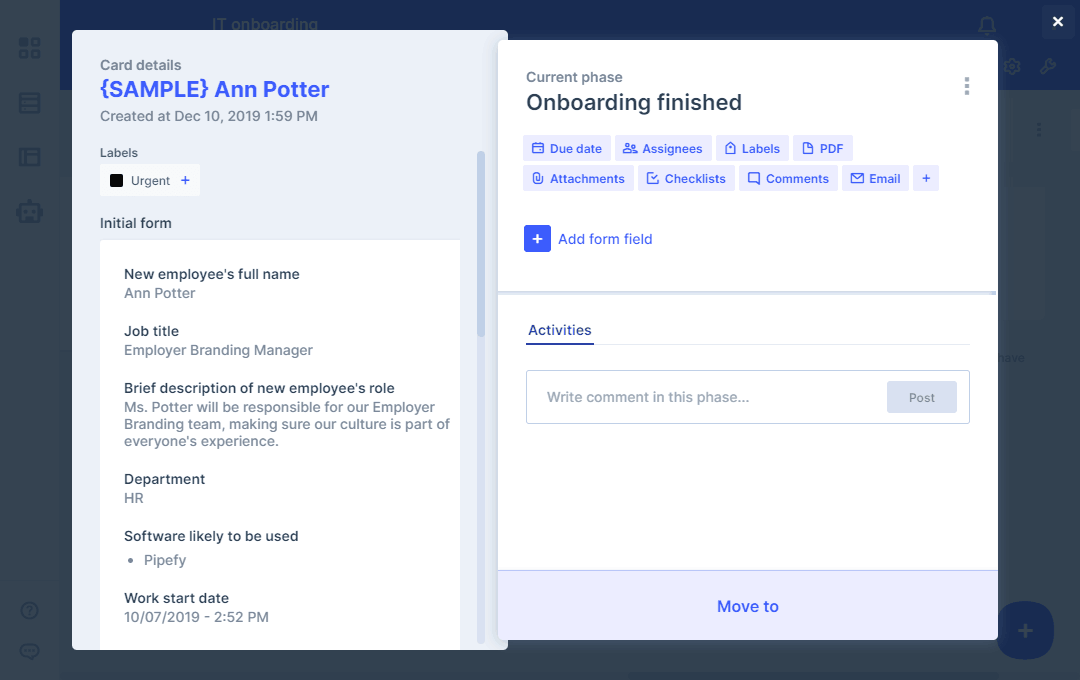
Task: Click the PDF button
Action: 822,149
